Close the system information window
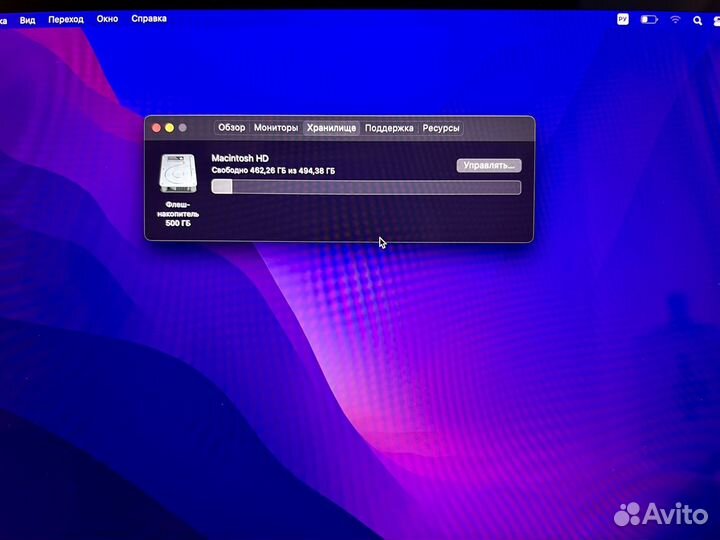Screen dimensions: 720x540 [156, 128]
